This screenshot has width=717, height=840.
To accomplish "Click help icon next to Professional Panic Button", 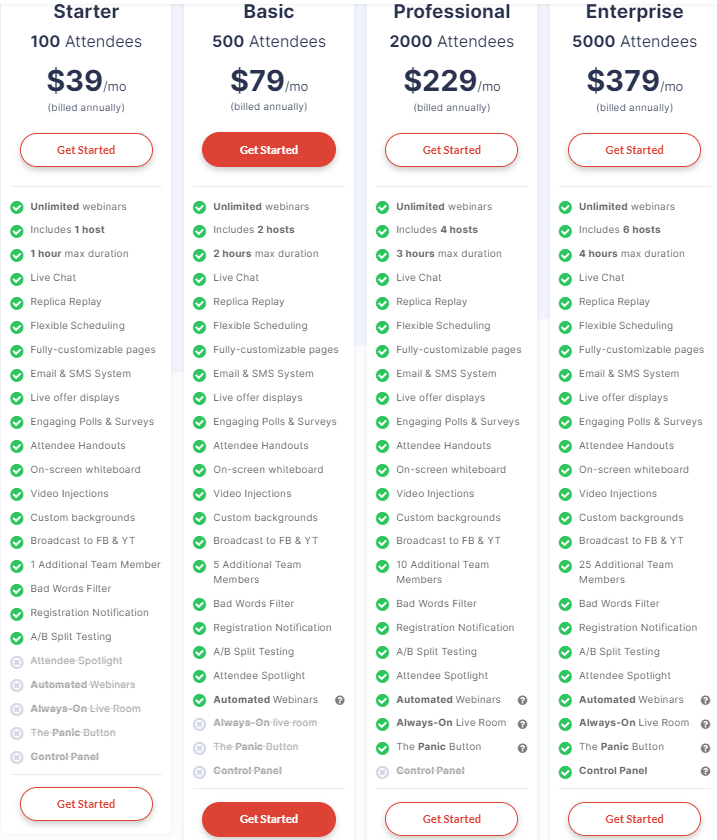I will click(x=522, y=748).
